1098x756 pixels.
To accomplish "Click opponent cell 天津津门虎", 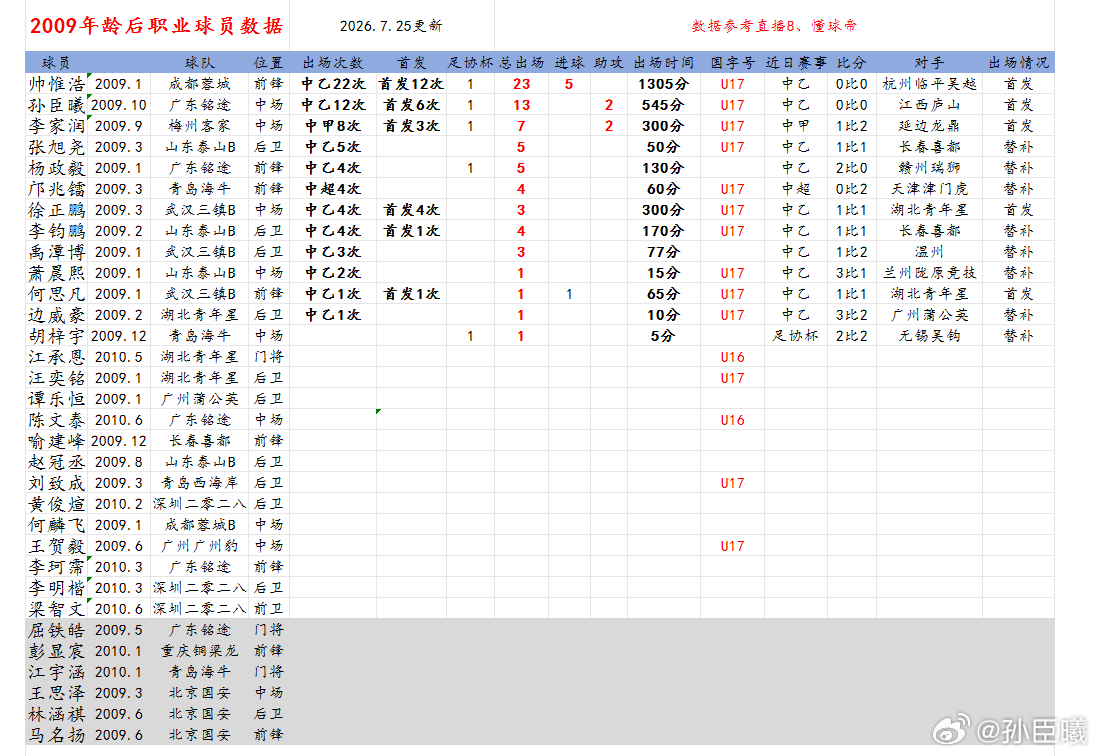I will click(x=929, y=189).
